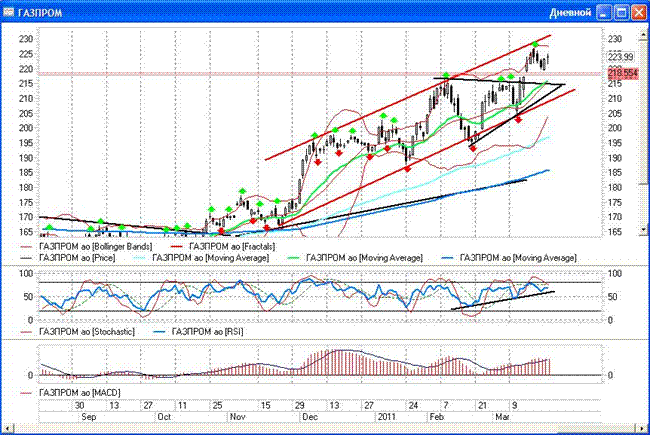Select legend entry 'ГАЗПРОМ ао [Stochastic]'
Viewport: 650px width, 435px height.
pyautogui.click(x=87, y=332)
